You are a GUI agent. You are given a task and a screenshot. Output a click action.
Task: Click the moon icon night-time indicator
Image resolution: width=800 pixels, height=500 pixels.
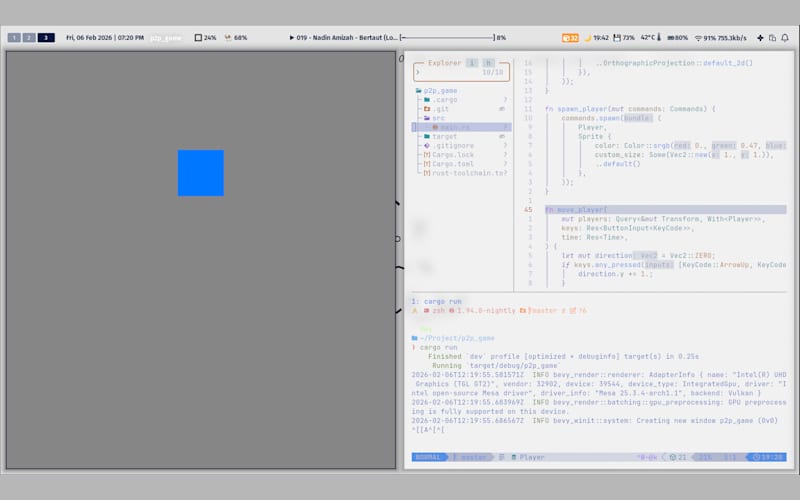tap(587, 38)
